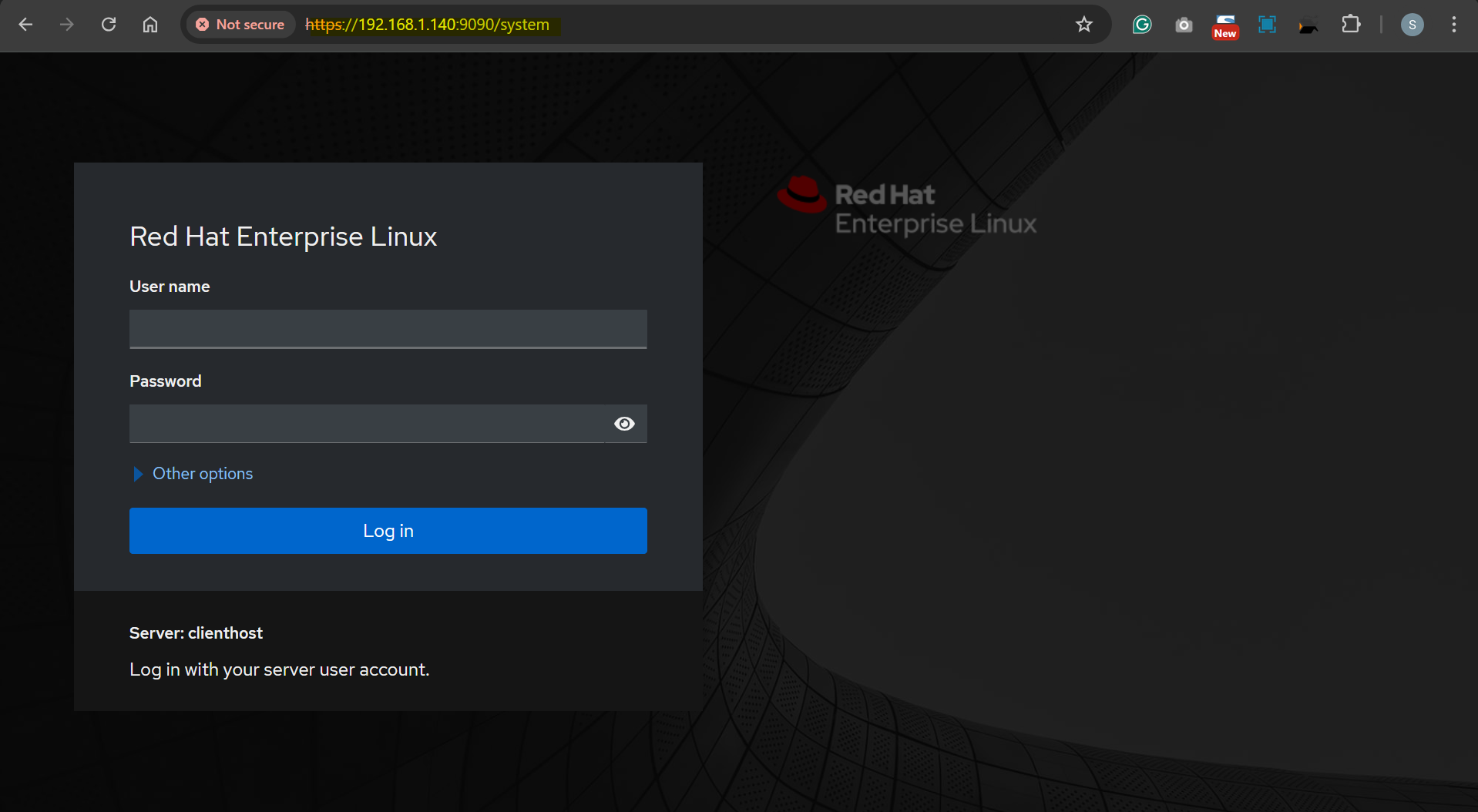Select the URL in the address bar
1478x812 pixels.
coord(427,25)
